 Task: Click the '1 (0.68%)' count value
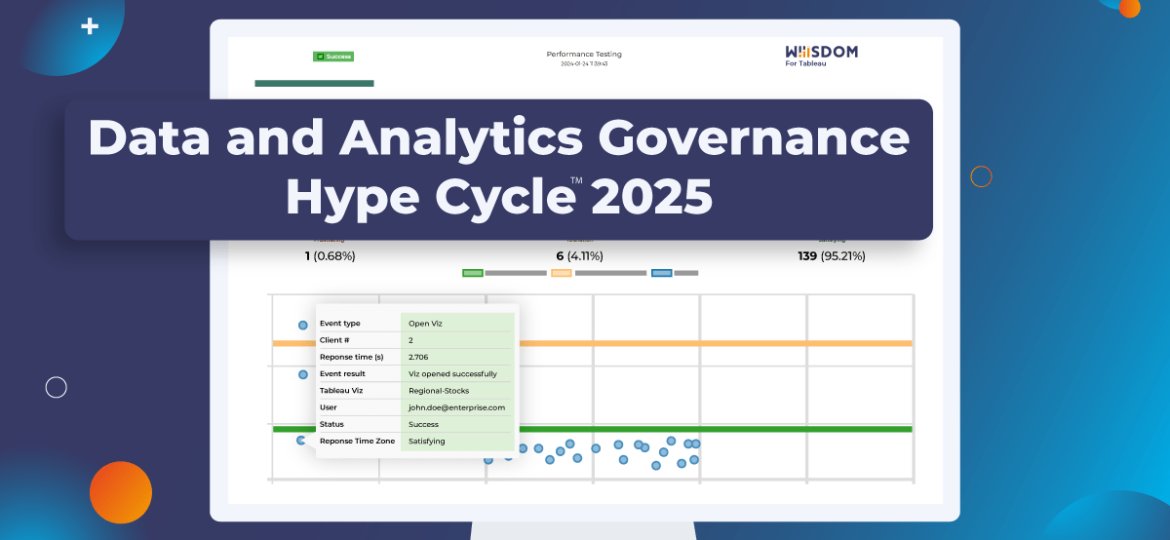coord(330,256)
